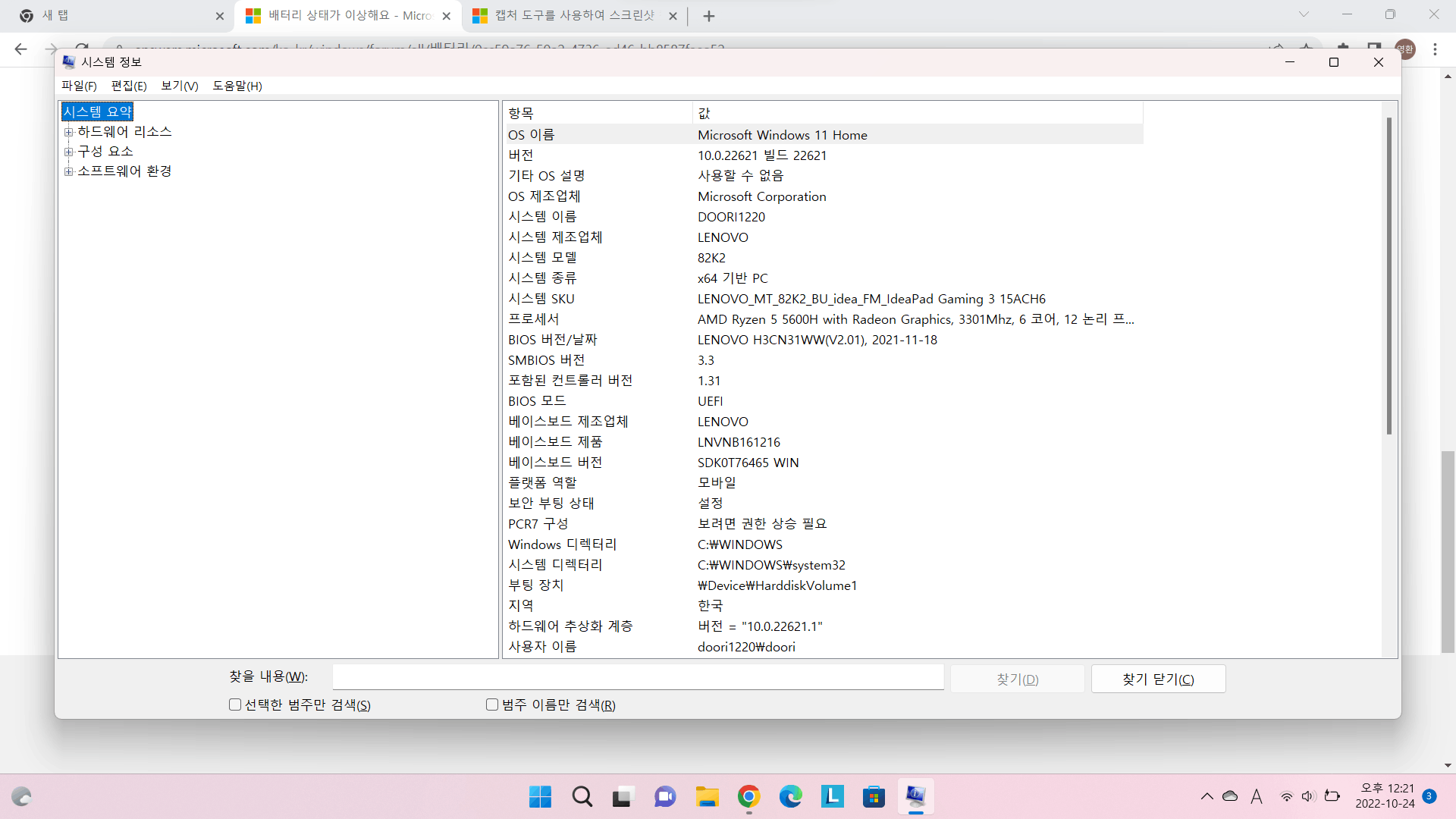Click the 찾기 닫기(C) button

(x=1158, y=679)
